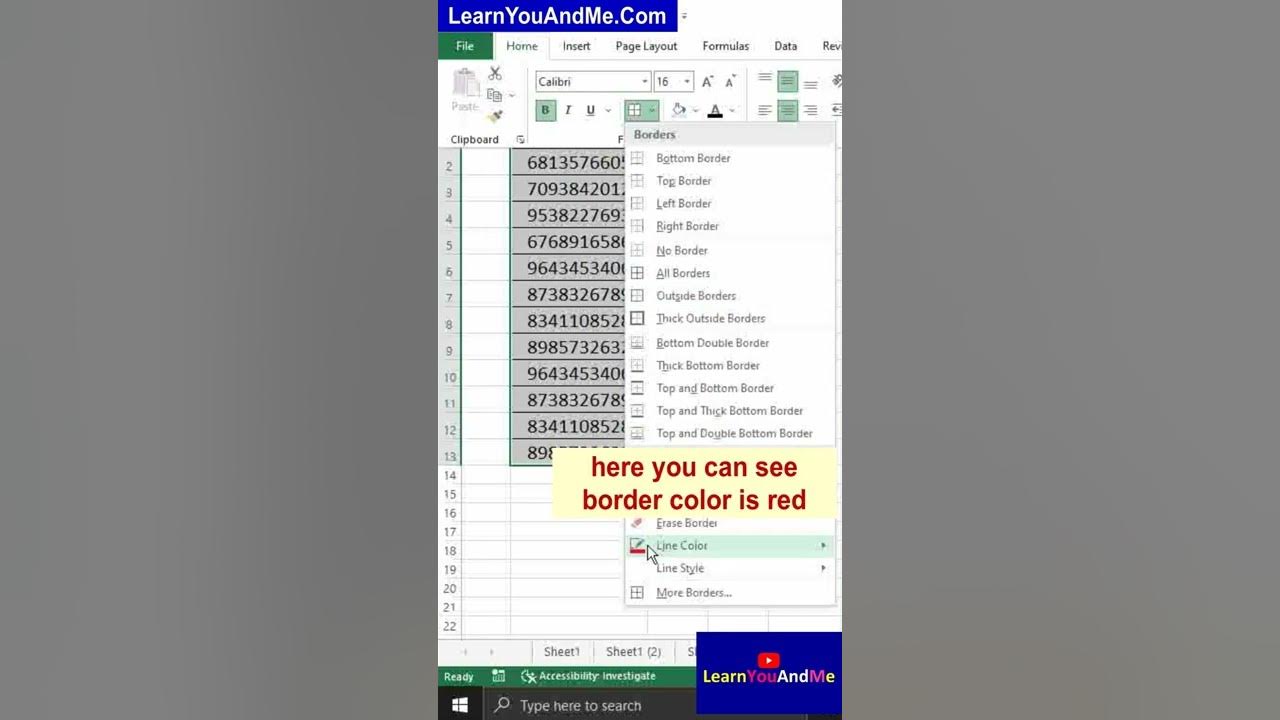Switch to the Home tab
Viewport: 1280px width, 720px height.
(x=522, y=46)
